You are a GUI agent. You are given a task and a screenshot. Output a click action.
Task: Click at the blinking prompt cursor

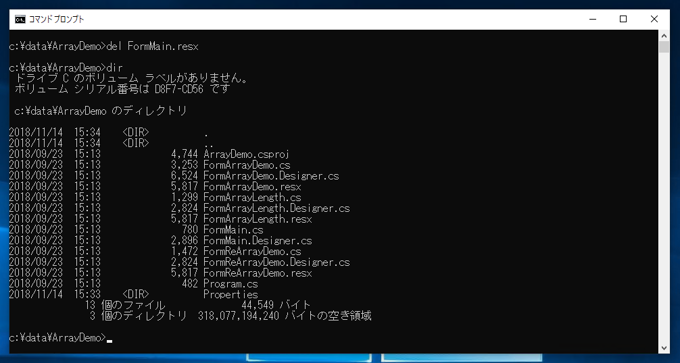(110, 341)
